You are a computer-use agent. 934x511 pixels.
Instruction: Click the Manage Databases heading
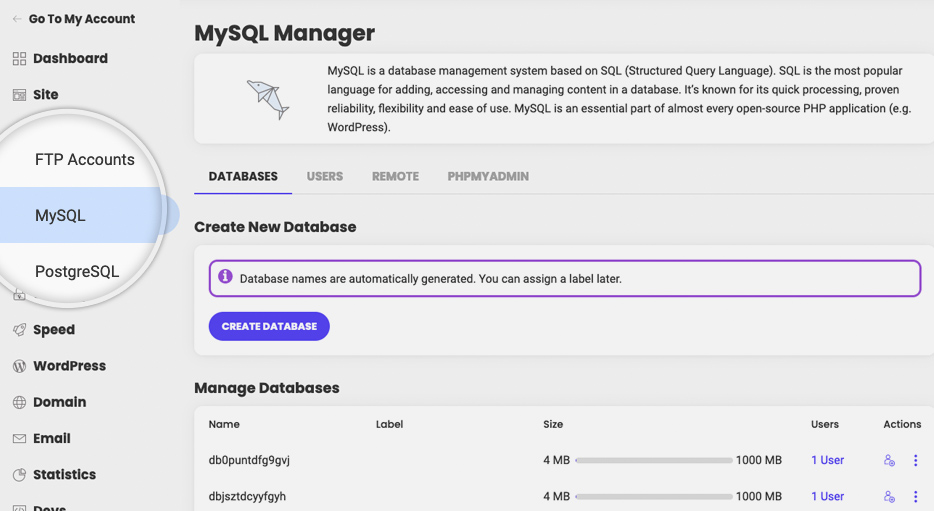point(267,388)
